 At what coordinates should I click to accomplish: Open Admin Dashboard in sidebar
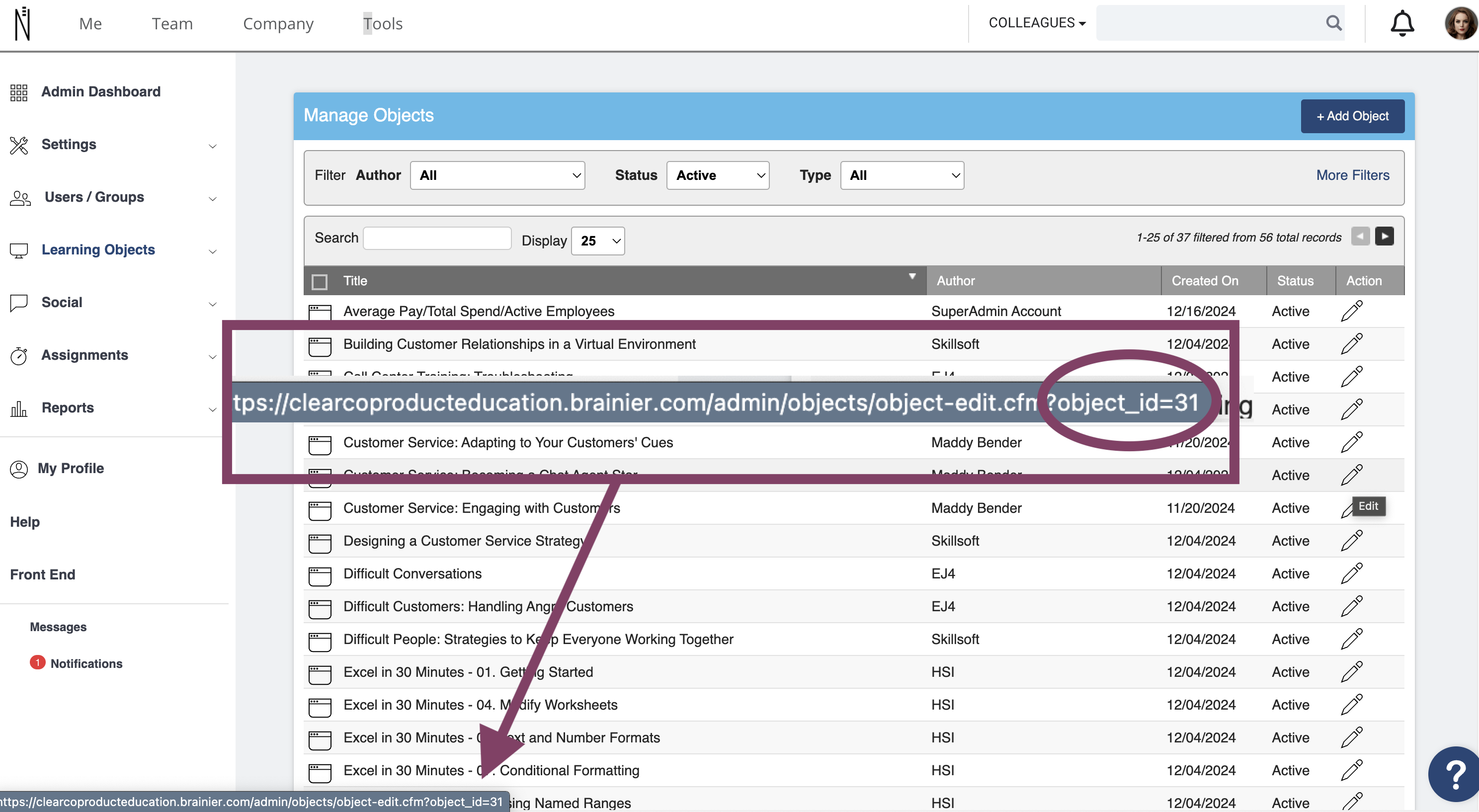coord(101,92)
